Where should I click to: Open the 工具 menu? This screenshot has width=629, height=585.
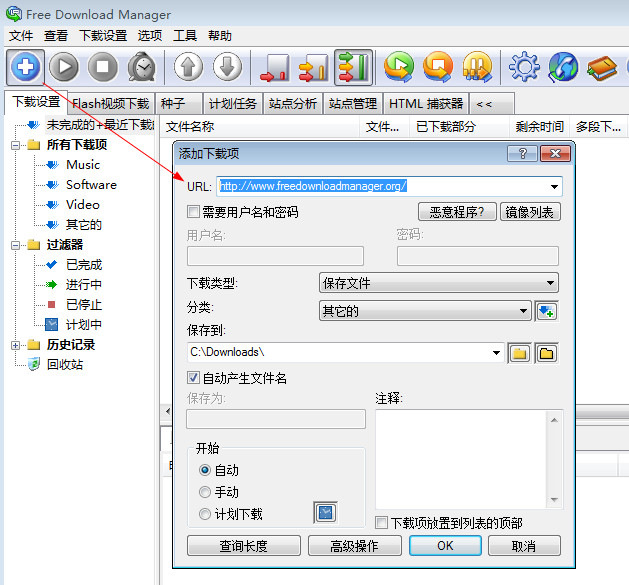pyautogui.click(x=185, y=36)
